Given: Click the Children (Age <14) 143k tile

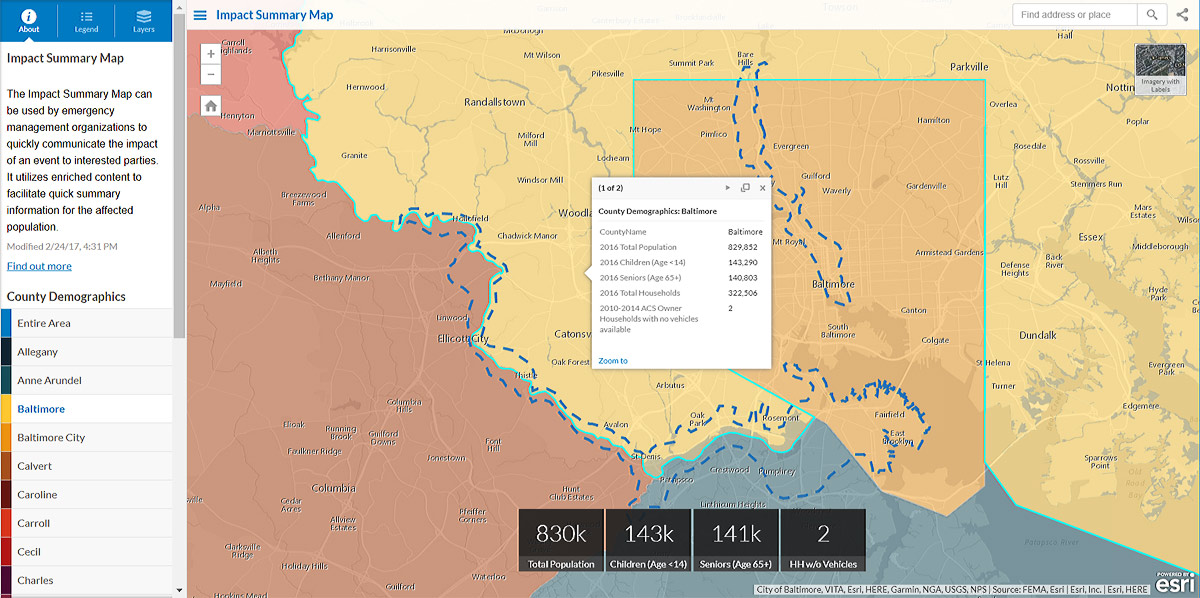Looking at the screenshot, I should [x=648, y=541].
